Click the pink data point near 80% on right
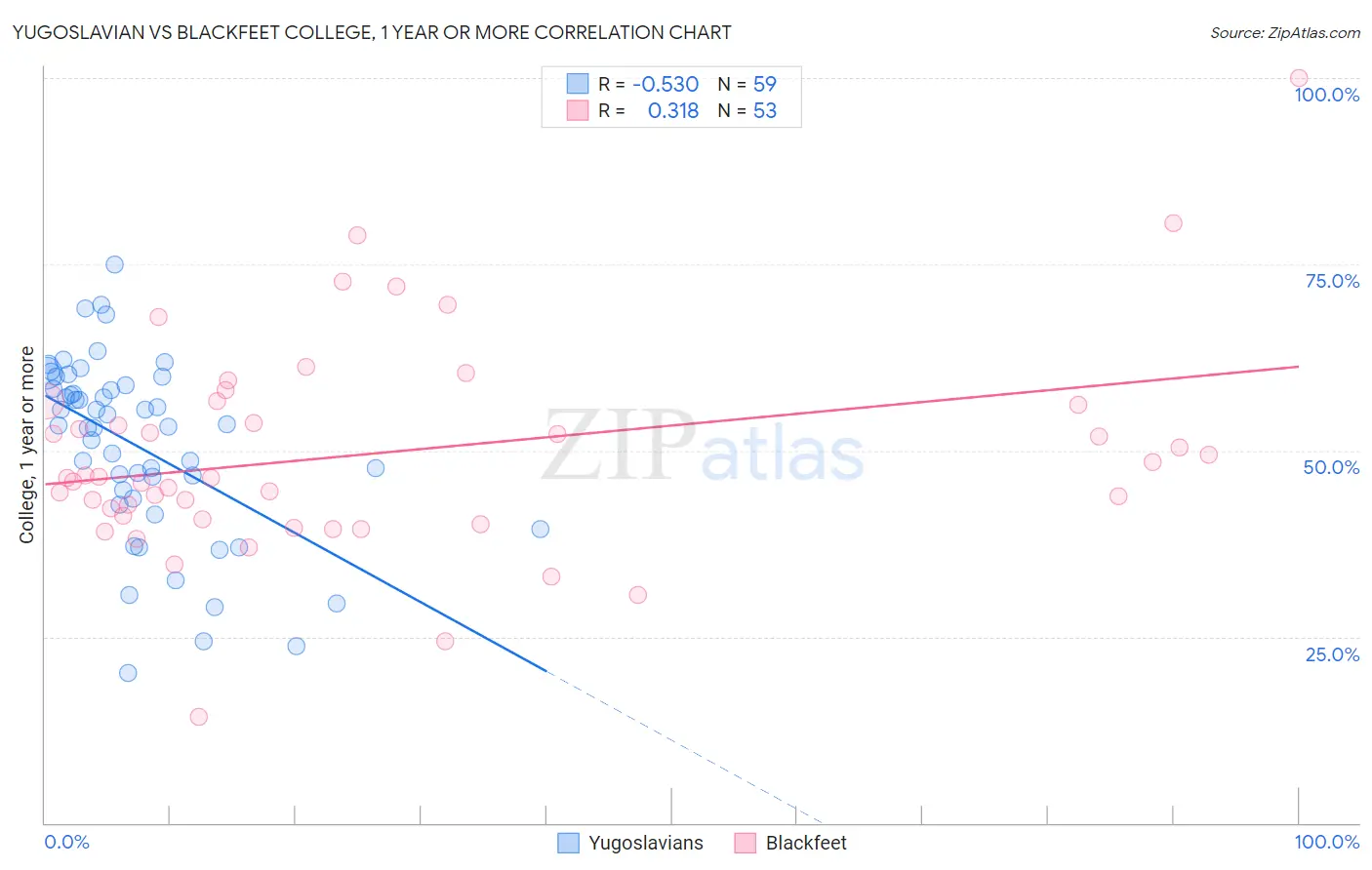The image size is (1372, 870). (1173, 223)
